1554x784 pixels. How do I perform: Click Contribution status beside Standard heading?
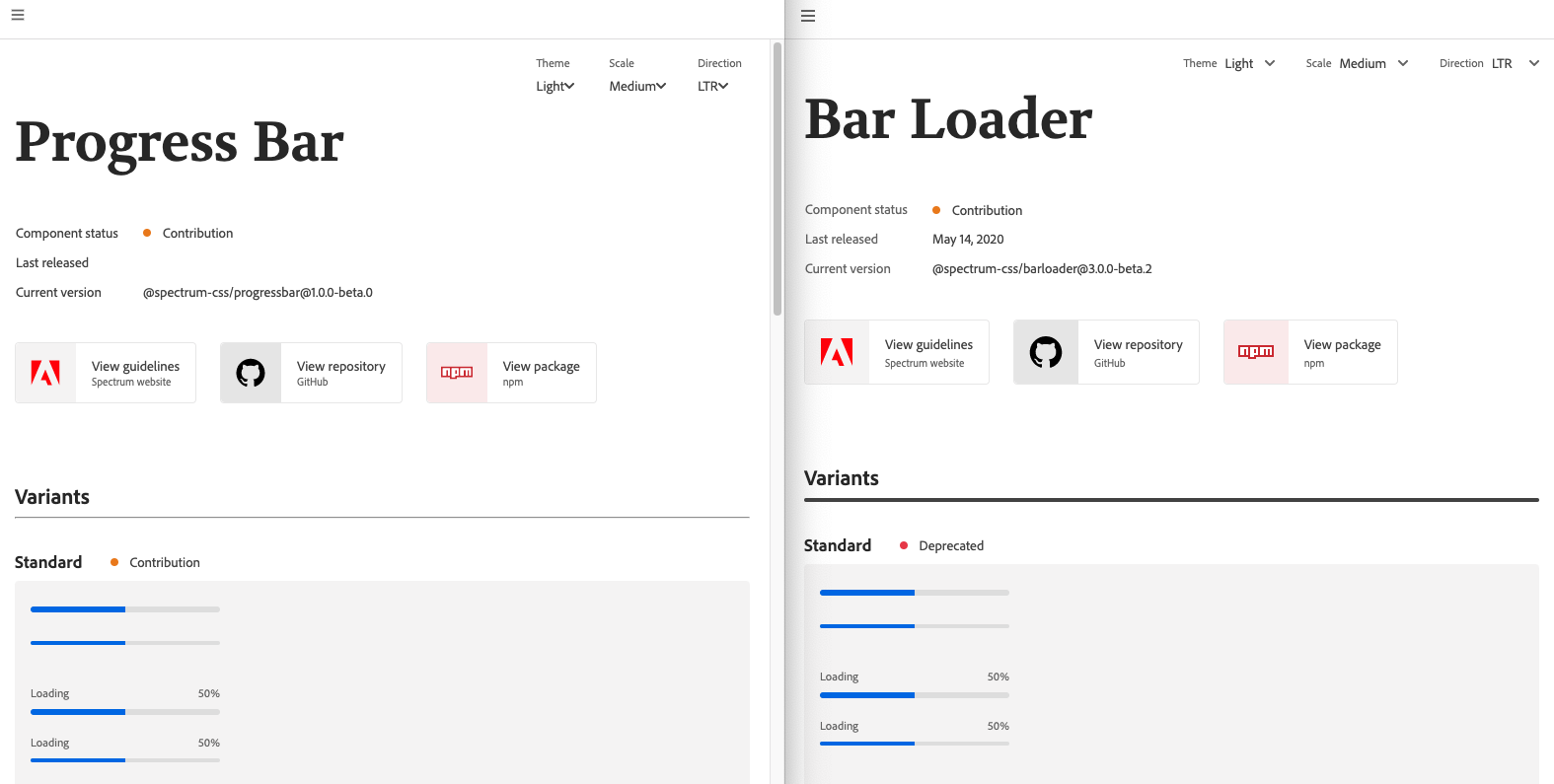point(165,562)
